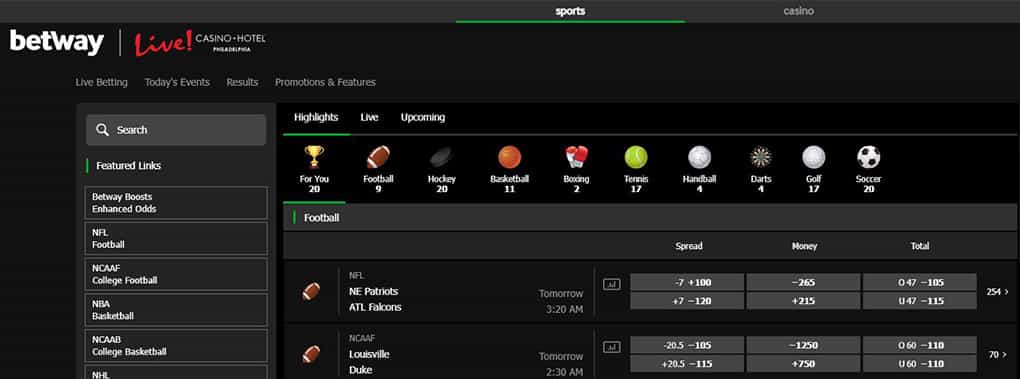Click the betway logo
The height and width of the screenshot is (379, 1020).
[x=57, y=42]
